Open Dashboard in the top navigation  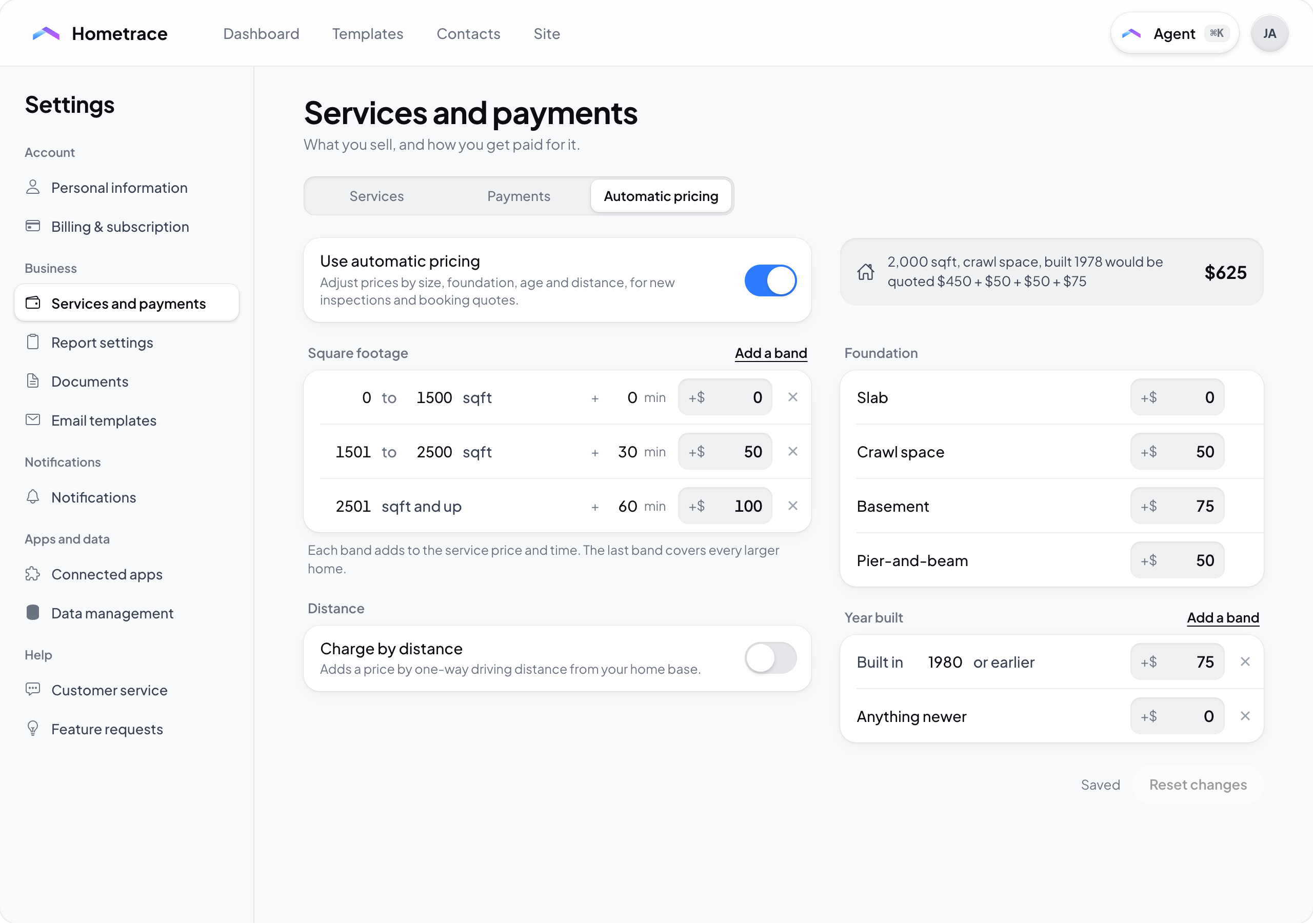click(x=261, y=34)
